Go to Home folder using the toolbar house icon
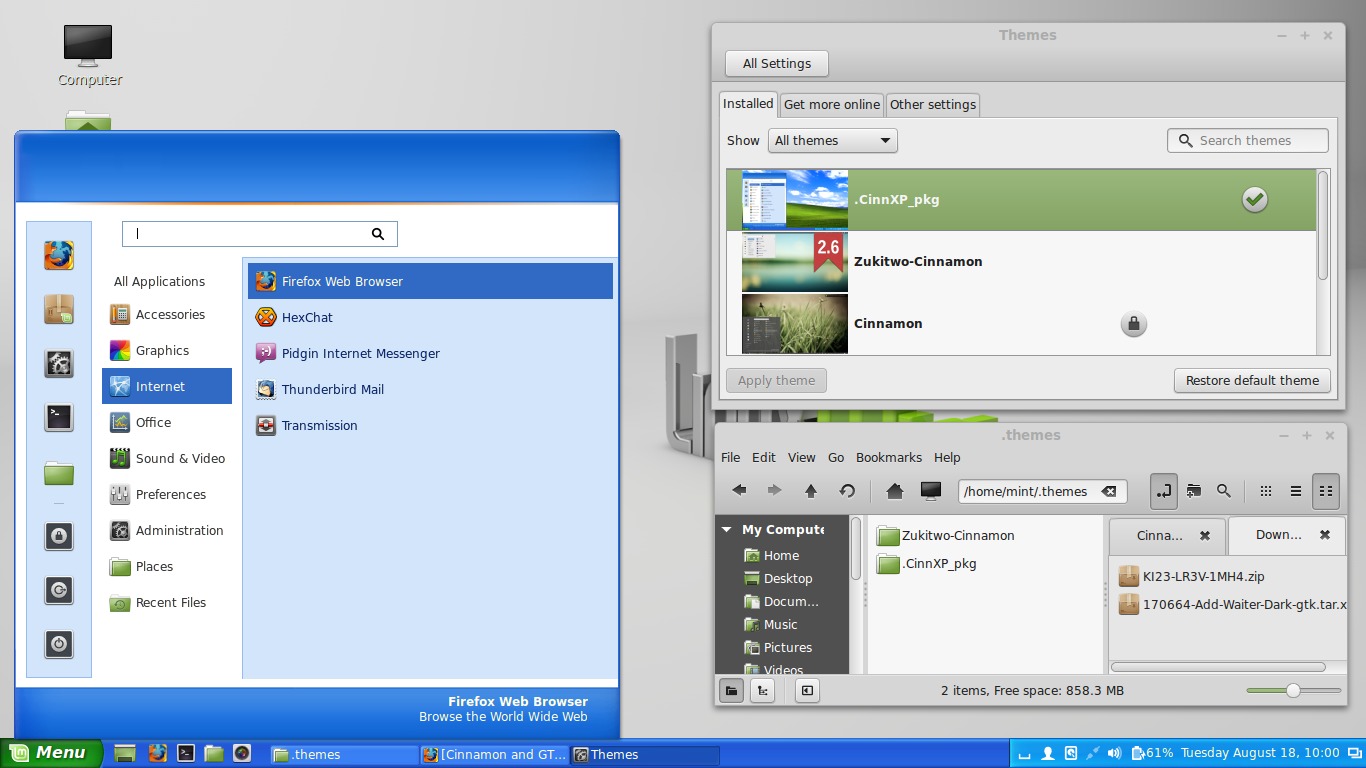The image size is (1366, 768). click(895, 491)
